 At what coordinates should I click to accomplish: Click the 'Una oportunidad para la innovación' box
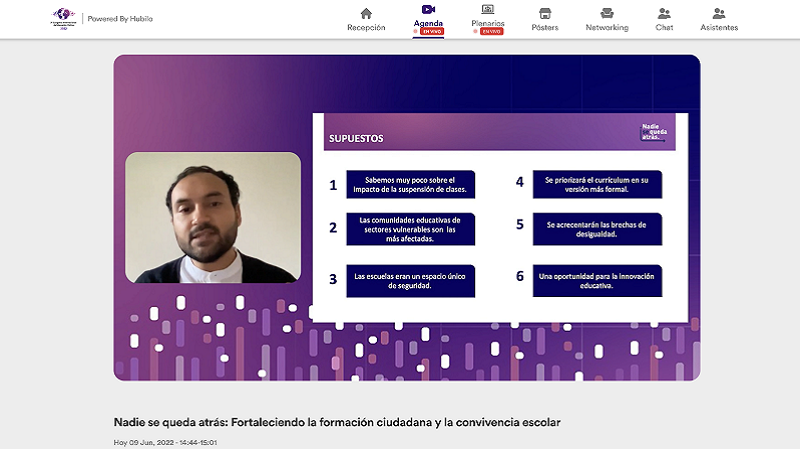[597, 281]
